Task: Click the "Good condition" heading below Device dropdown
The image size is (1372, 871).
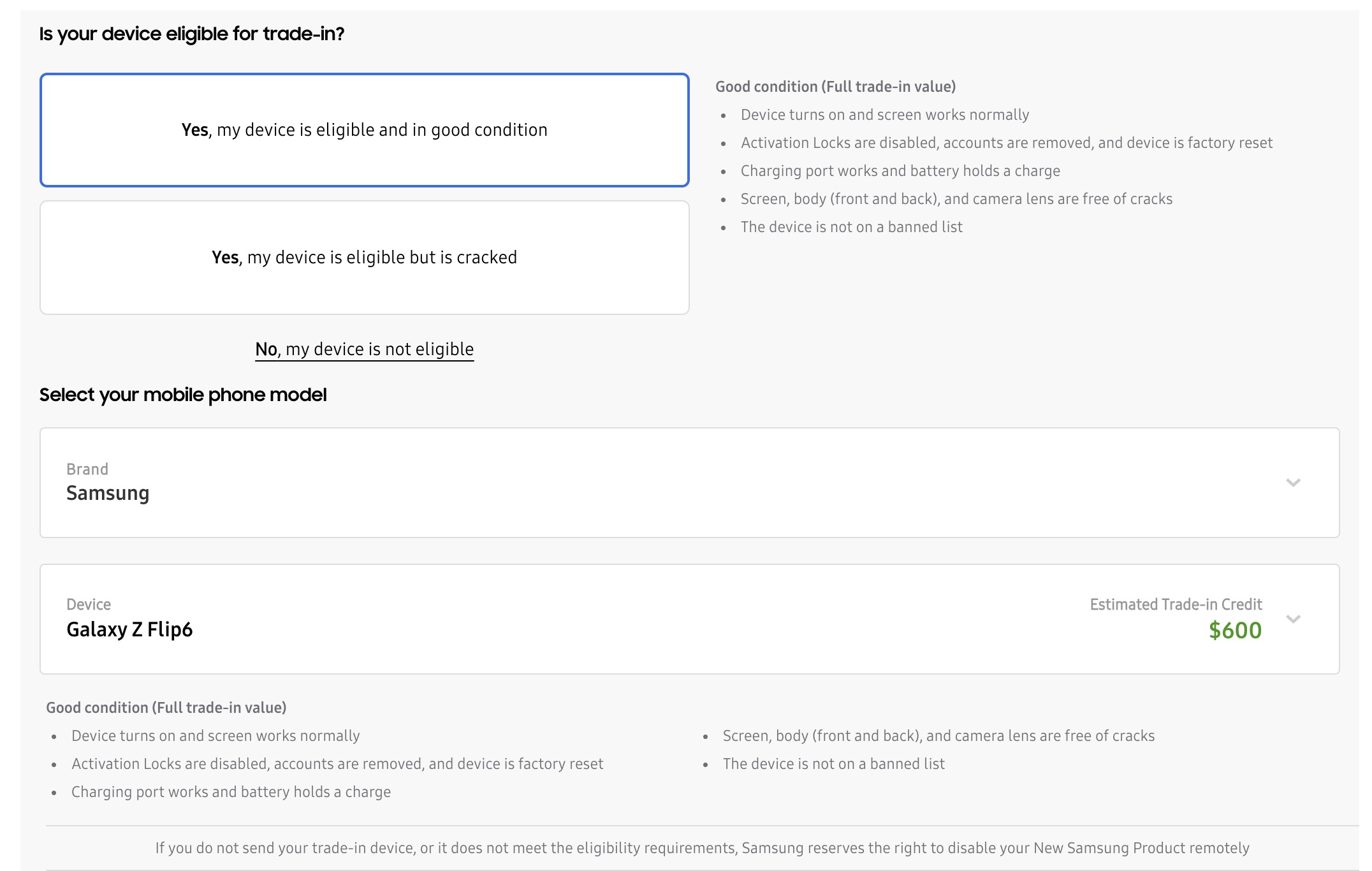Action: [166, 708]
